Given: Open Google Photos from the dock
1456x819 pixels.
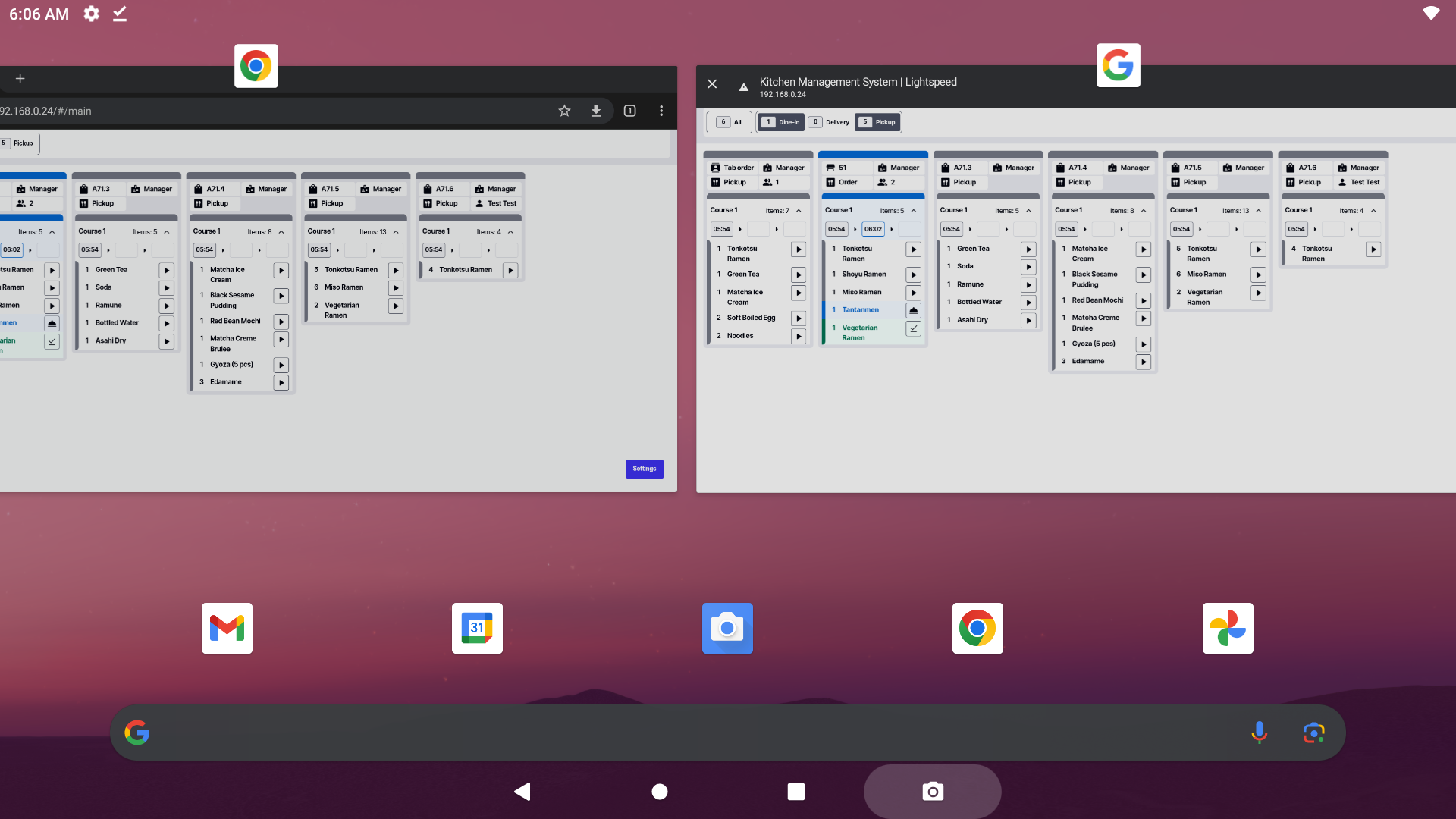Looking at the screenshot, I should 1228,628.
